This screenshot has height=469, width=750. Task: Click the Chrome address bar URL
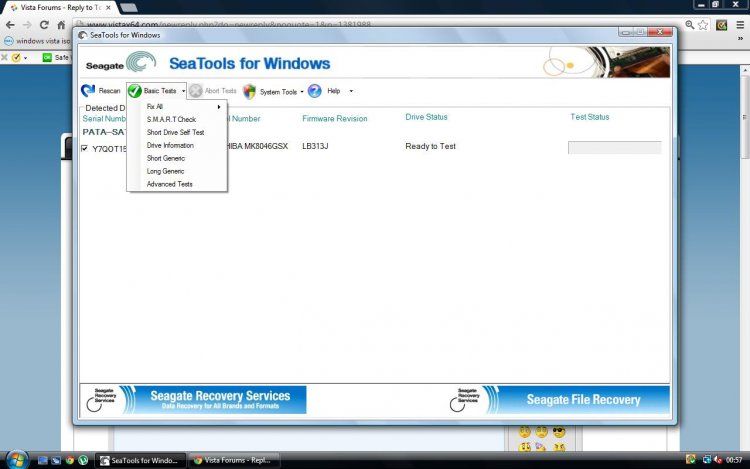229,24
